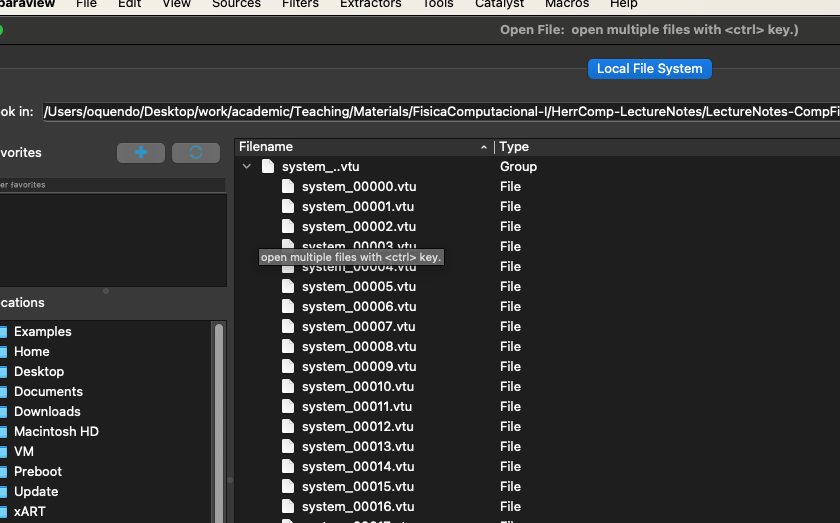Click the group file icon for system_..vtu

[x=268, y=167]
